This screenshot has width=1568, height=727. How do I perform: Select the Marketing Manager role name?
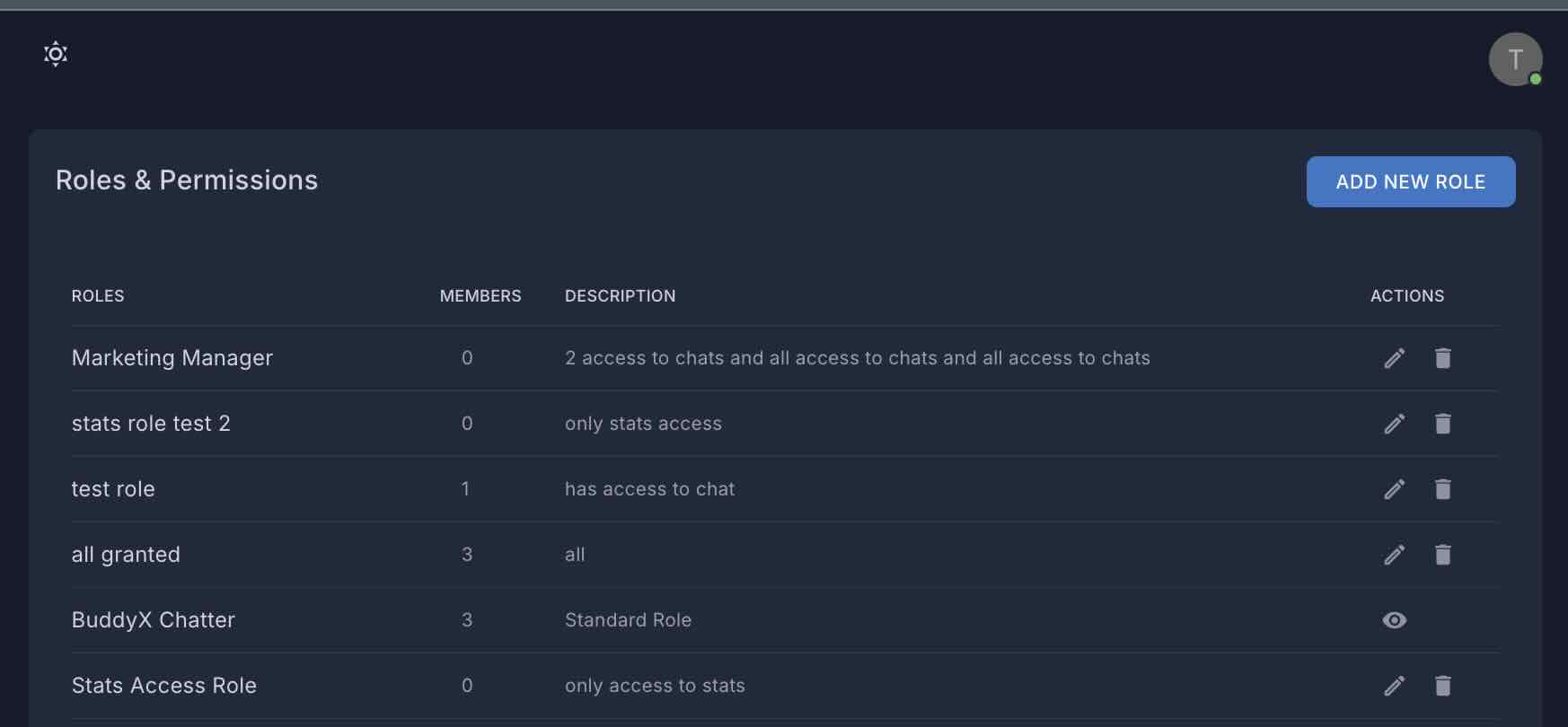click(172, 358)
